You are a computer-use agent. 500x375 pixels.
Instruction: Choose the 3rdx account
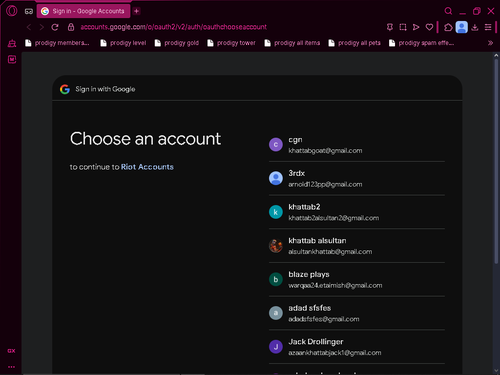357,178
